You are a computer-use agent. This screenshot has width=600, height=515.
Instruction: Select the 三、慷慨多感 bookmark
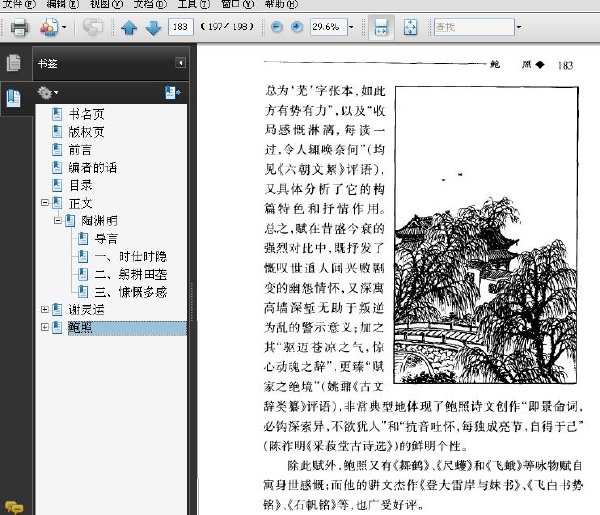click(x=130, y=292)
